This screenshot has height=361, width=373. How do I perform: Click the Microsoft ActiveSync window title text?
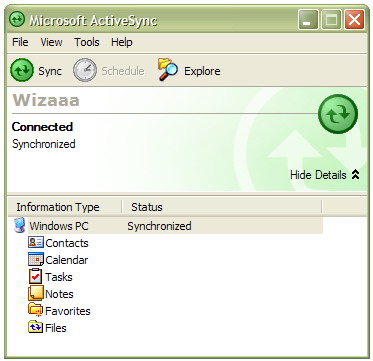point(93,20)
